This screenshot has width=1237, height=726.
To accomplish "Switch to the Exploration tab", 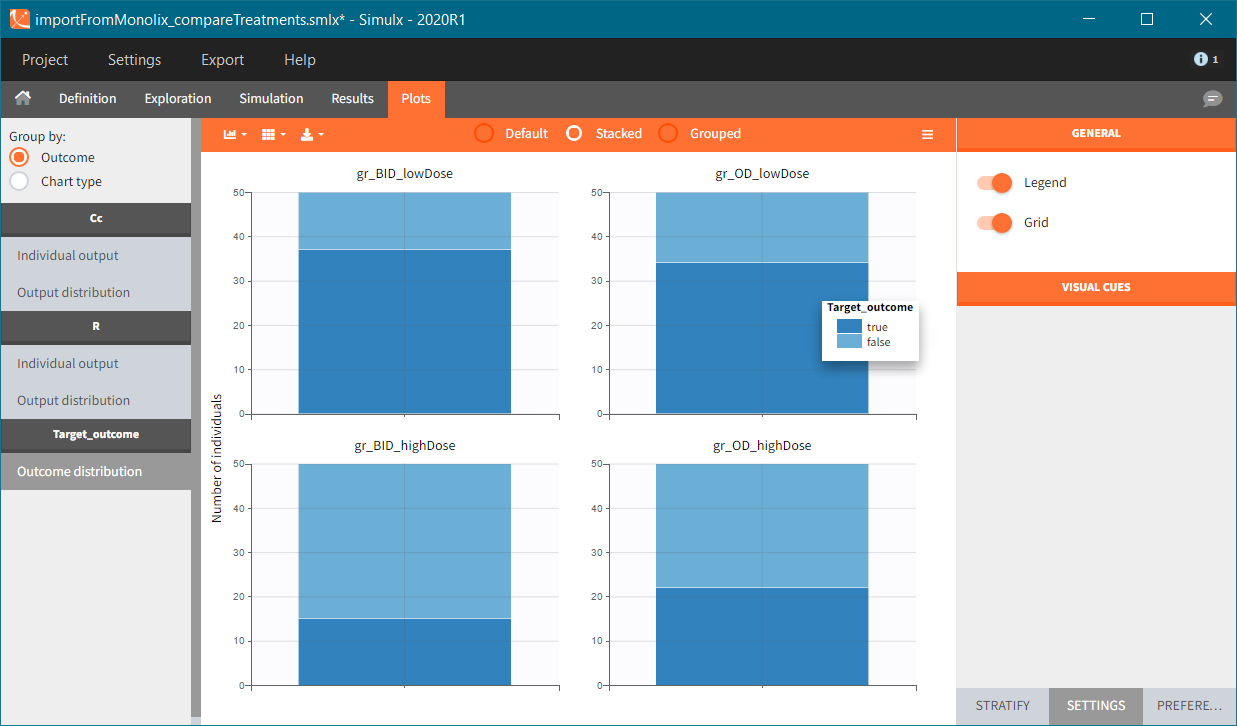I will pyautogui.click(x=177, y=98).
